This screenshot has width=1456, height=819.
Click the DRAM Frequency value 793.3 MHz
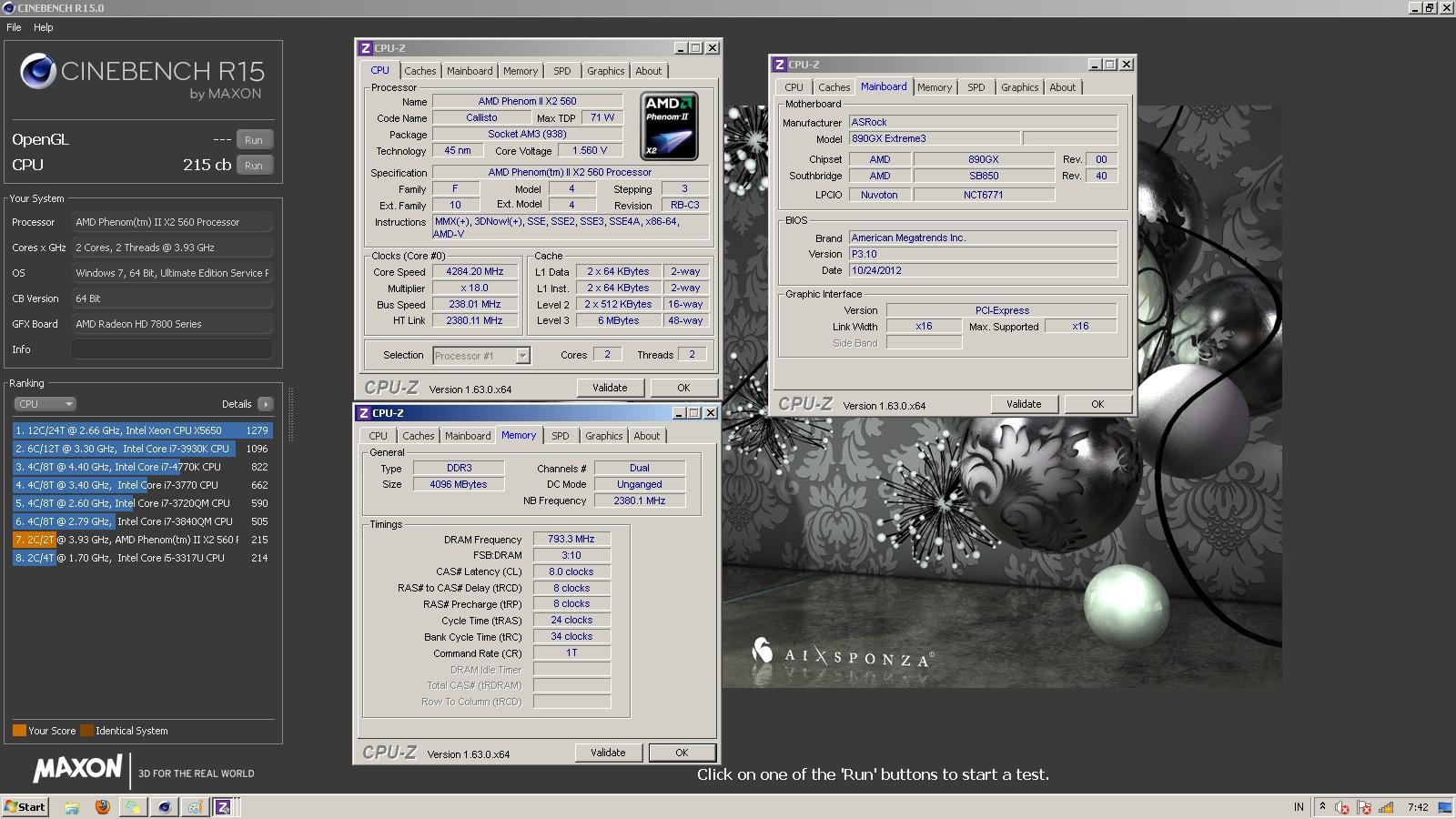(x=571, y=539)
